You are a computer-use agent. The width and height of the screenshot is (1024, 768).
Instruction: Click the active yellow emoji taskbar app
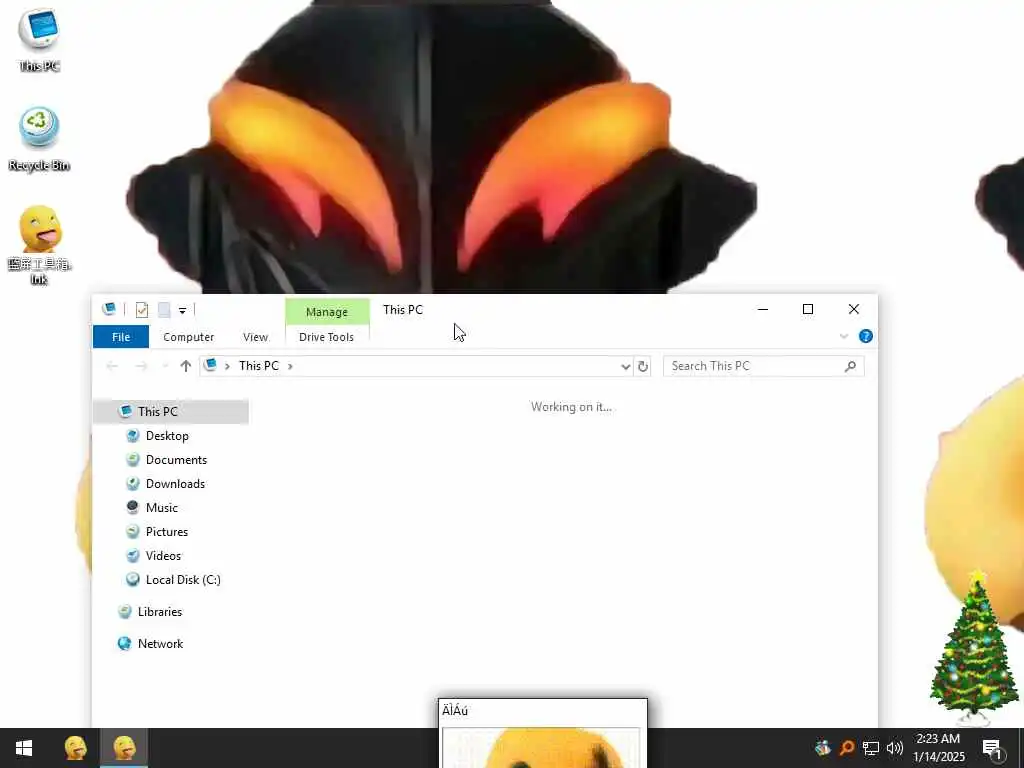pos(124,748)
